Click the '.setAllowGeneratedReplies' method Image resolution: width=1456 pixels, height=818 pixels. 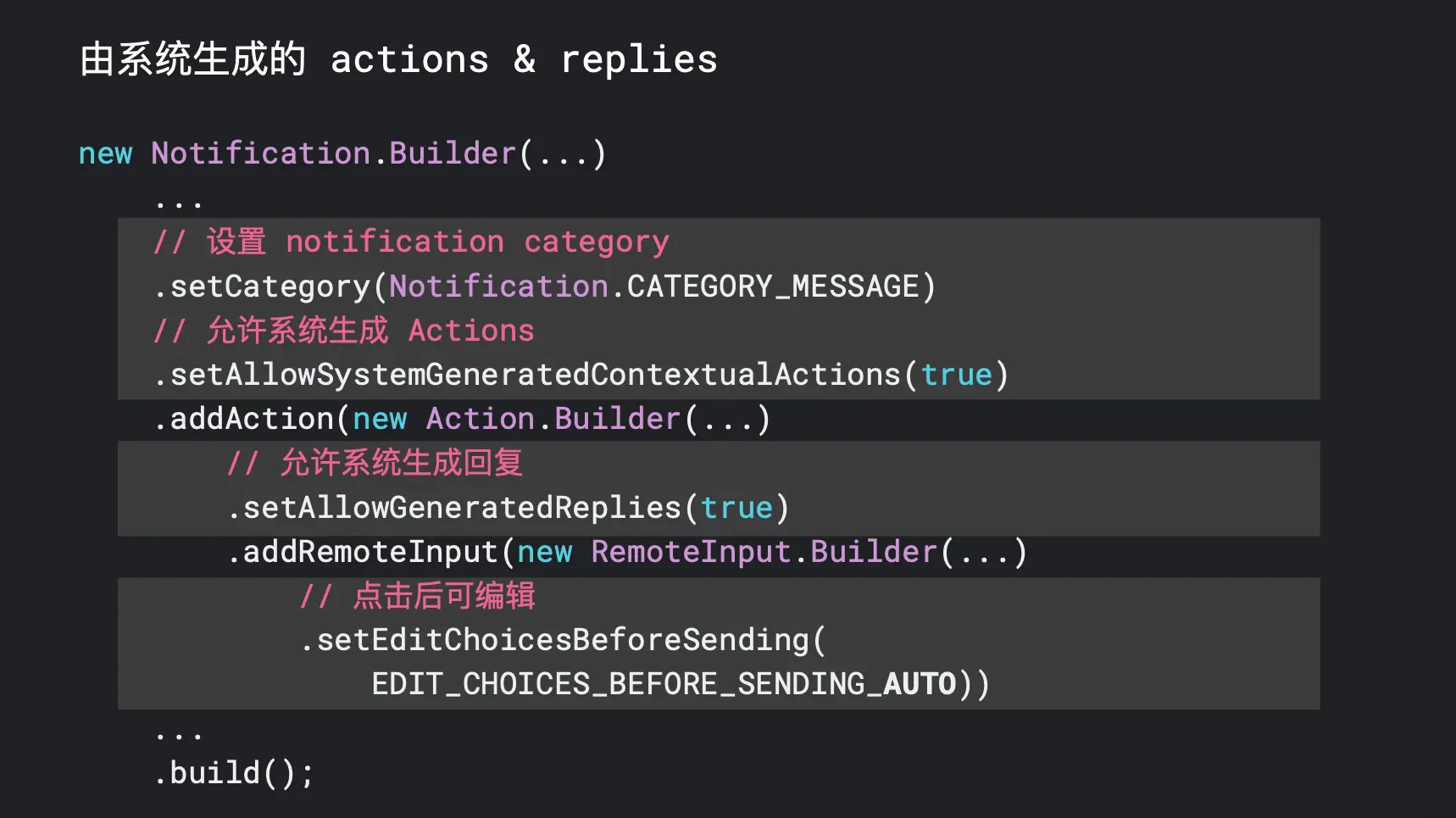(x=454, y=508)
